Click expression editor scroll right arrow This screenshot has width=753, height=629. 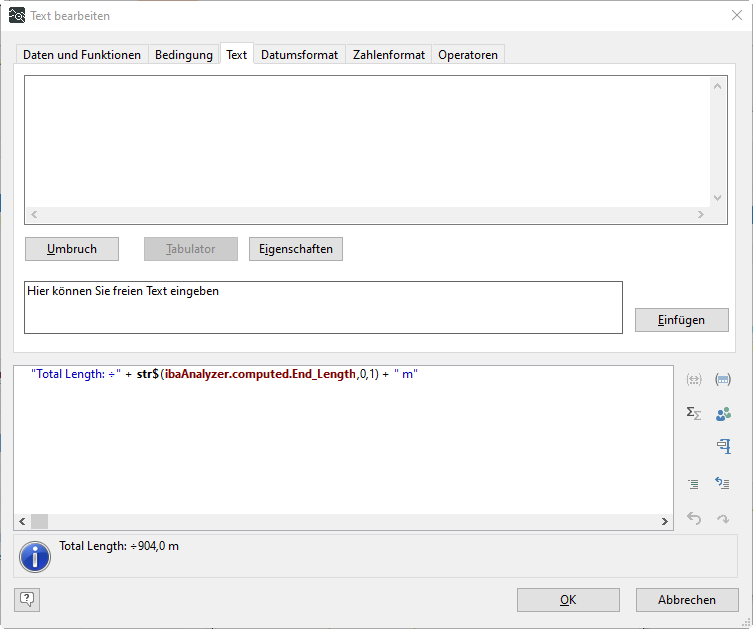click(x=665, y=521)
